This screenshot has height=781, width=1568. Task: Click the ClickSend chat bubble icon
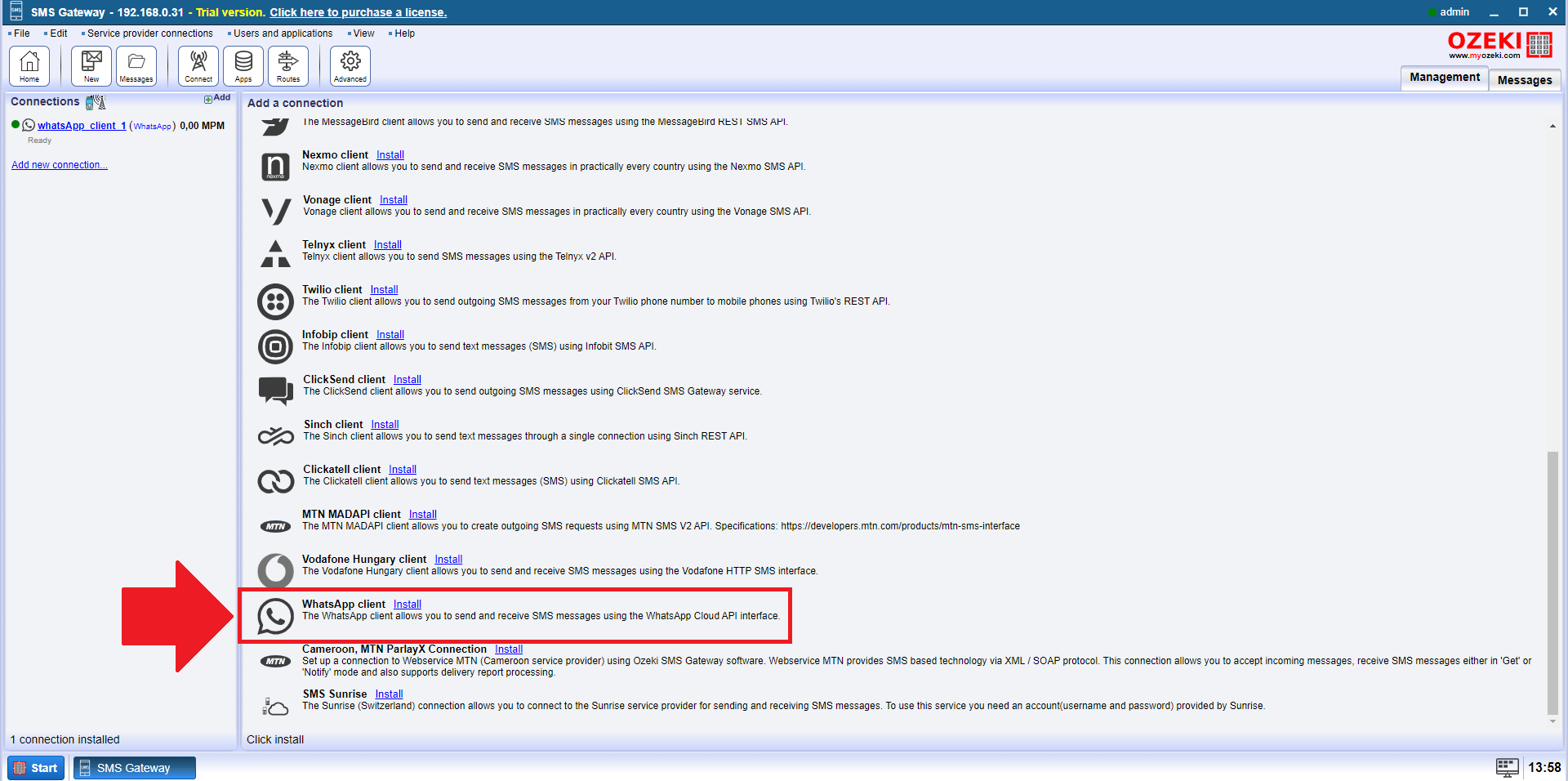pyautogui.click(x=276, y=391)
